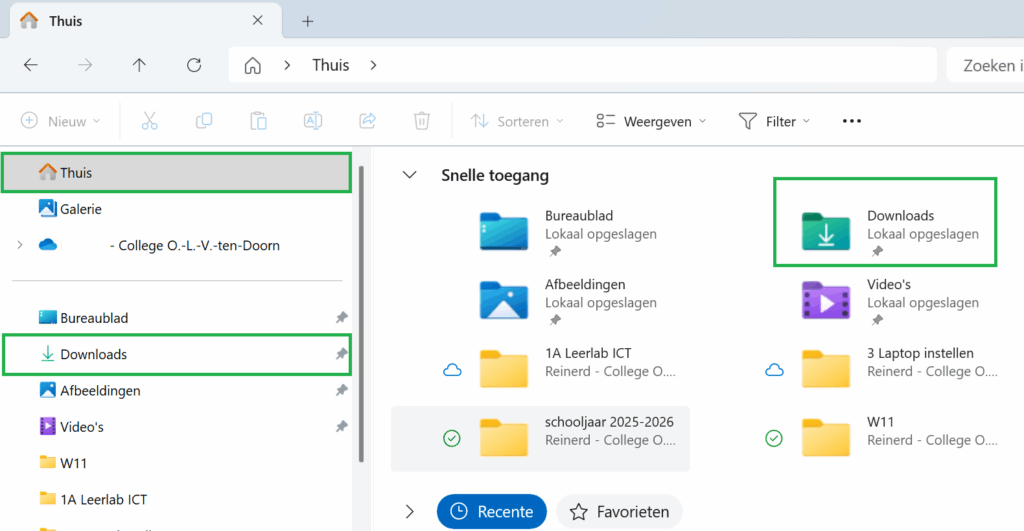1024x531 pixels.
Task: Click the Nieuw button
Action: (x=61, y=121)
